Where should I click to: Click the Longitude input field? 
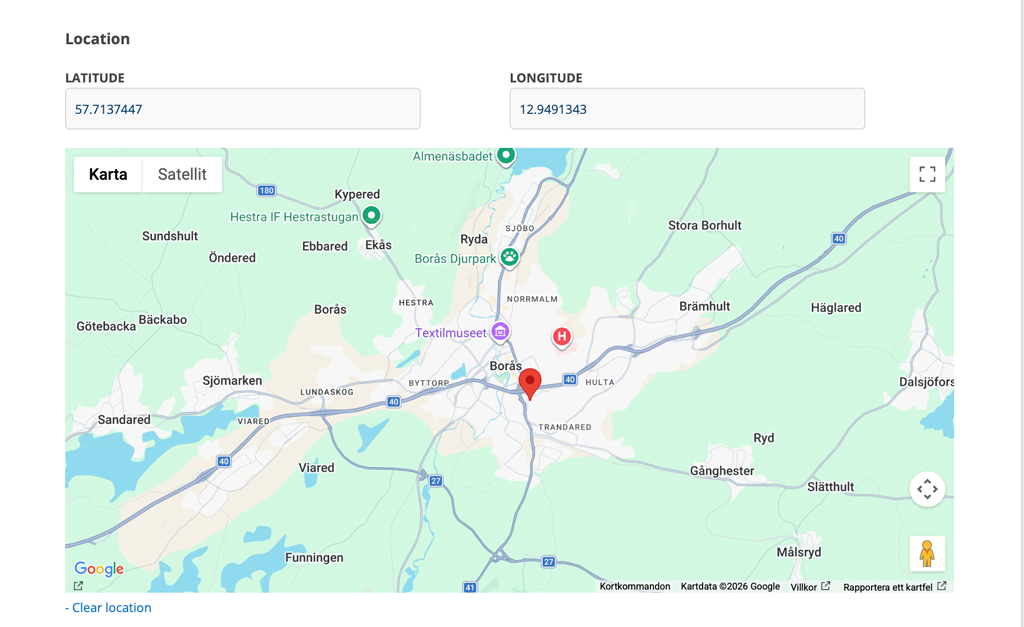coord(686,109)
